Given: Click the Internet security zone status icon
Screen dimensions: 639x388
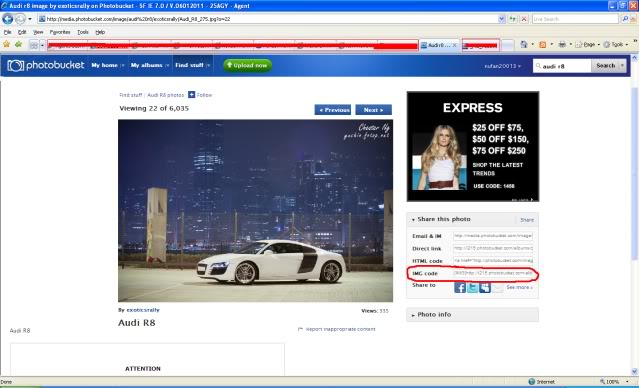Looking at the screenshot, I should pyautogui.click(x=531, y=382).
